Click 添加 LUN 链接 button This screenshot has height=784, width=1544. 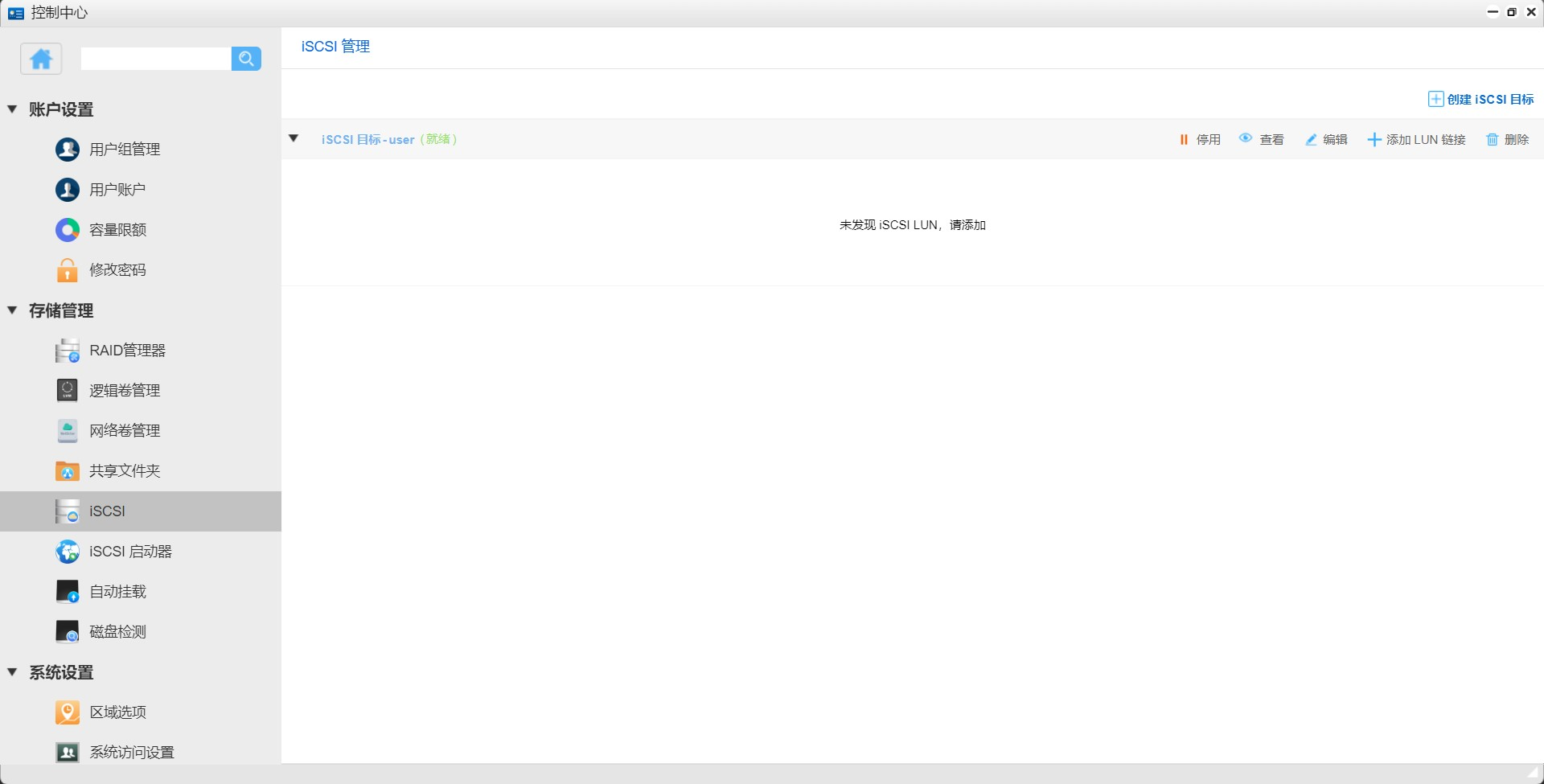coord(1417,140)
